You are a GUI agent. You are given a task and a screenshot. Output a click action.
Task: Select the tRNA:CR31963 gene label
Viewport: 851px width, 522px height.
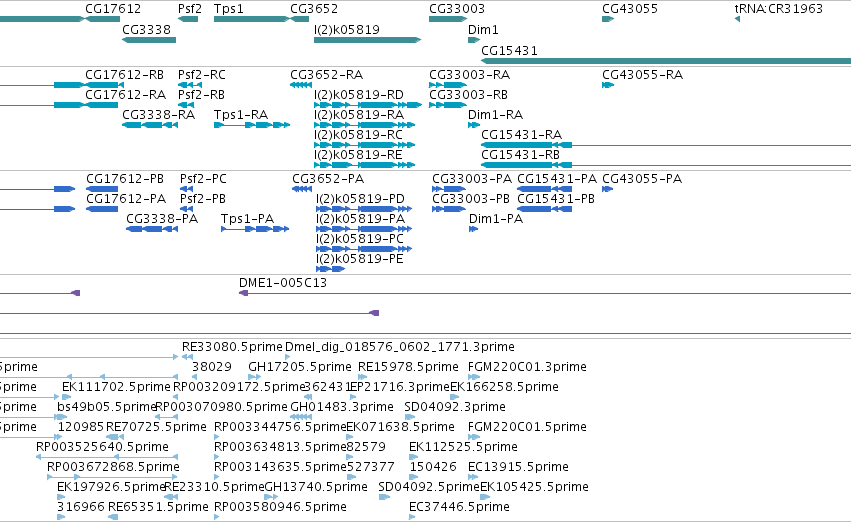778,9
